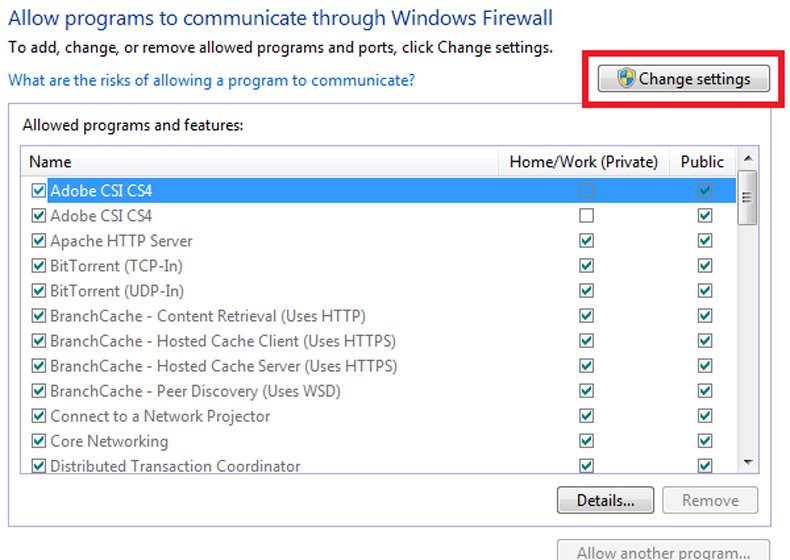
Task: Toggle Home/Work for BranchCache - Content Retrieval
Action: coord(586,316)
